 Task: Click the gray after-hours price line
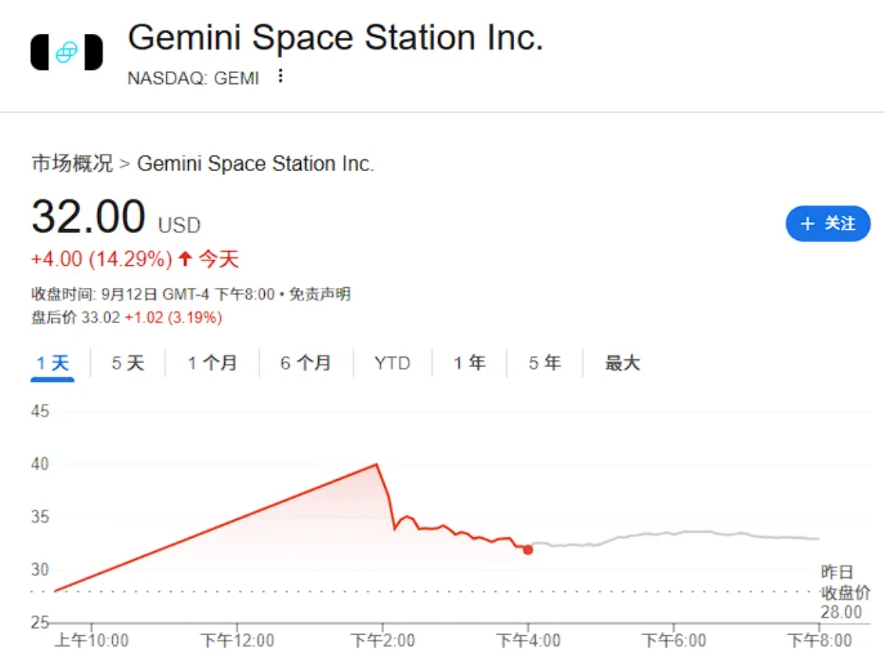(x=674, y=537)
